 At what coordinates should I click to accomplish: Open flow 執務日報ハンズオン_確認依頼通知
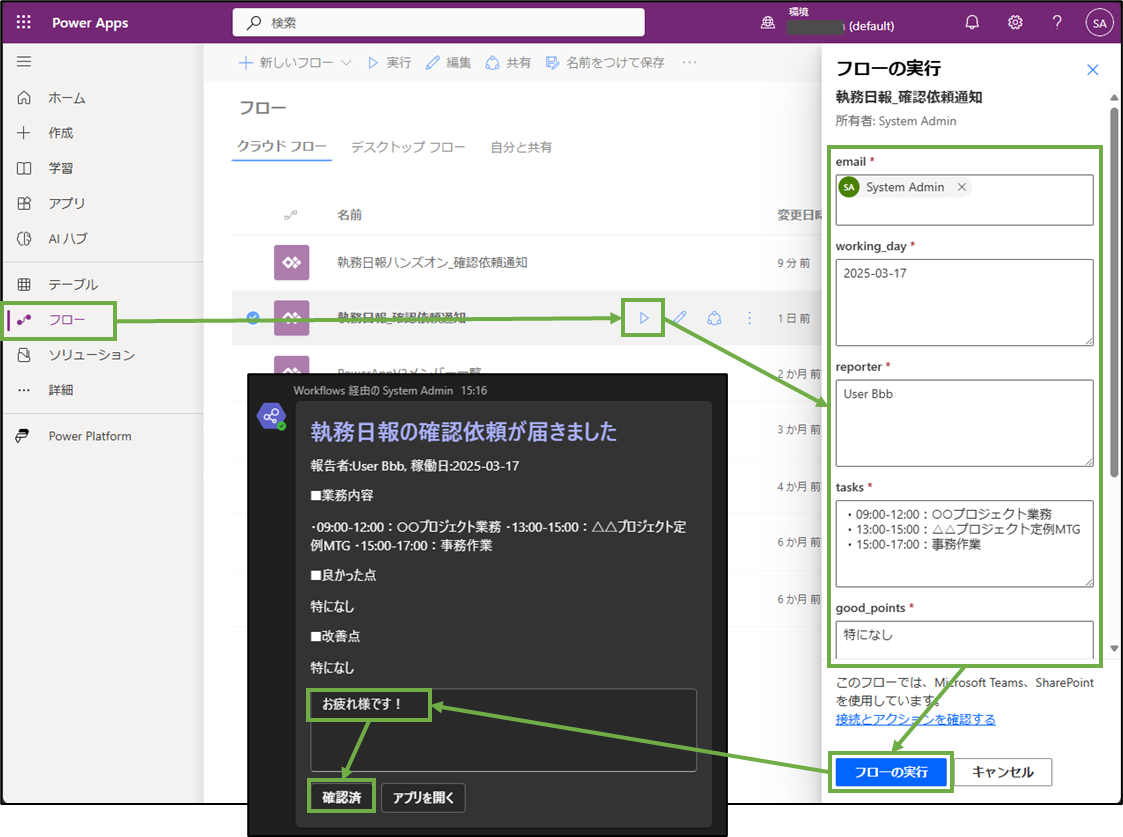pyautogui.click(x=433, y=263)
